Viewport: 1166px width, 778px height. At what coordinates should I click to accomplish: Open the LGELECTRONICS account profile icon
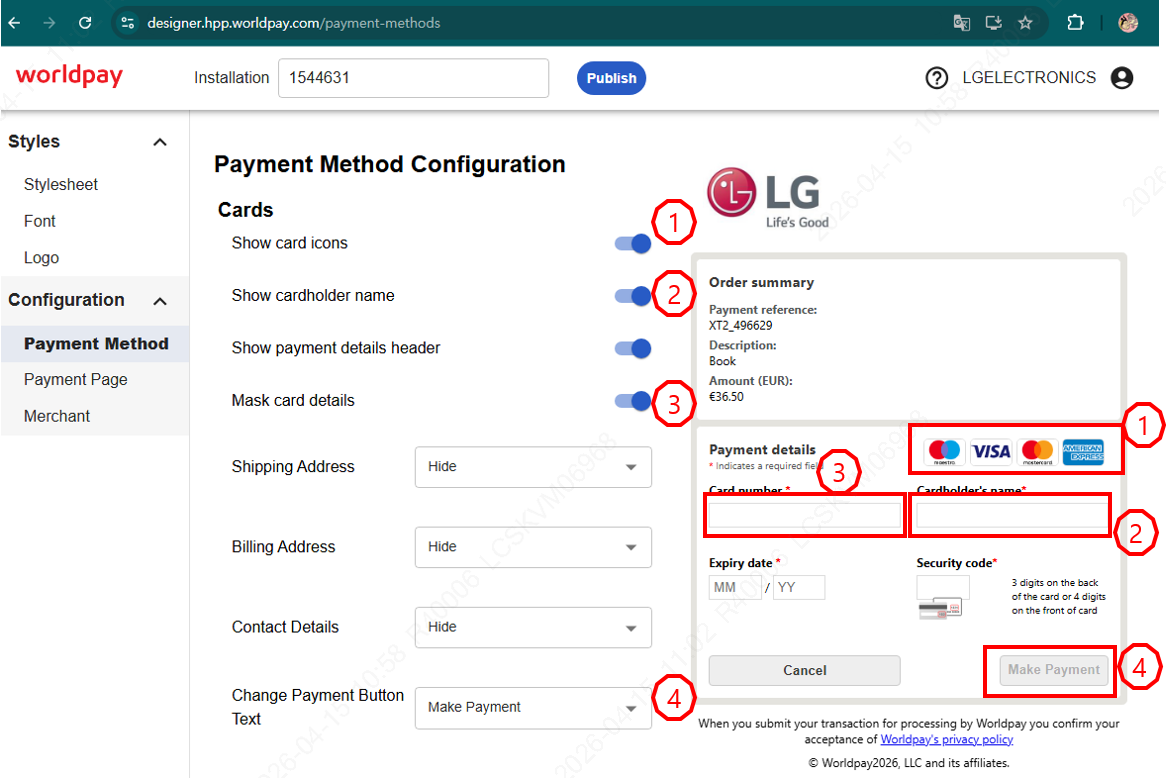[x=1122, y=78]
